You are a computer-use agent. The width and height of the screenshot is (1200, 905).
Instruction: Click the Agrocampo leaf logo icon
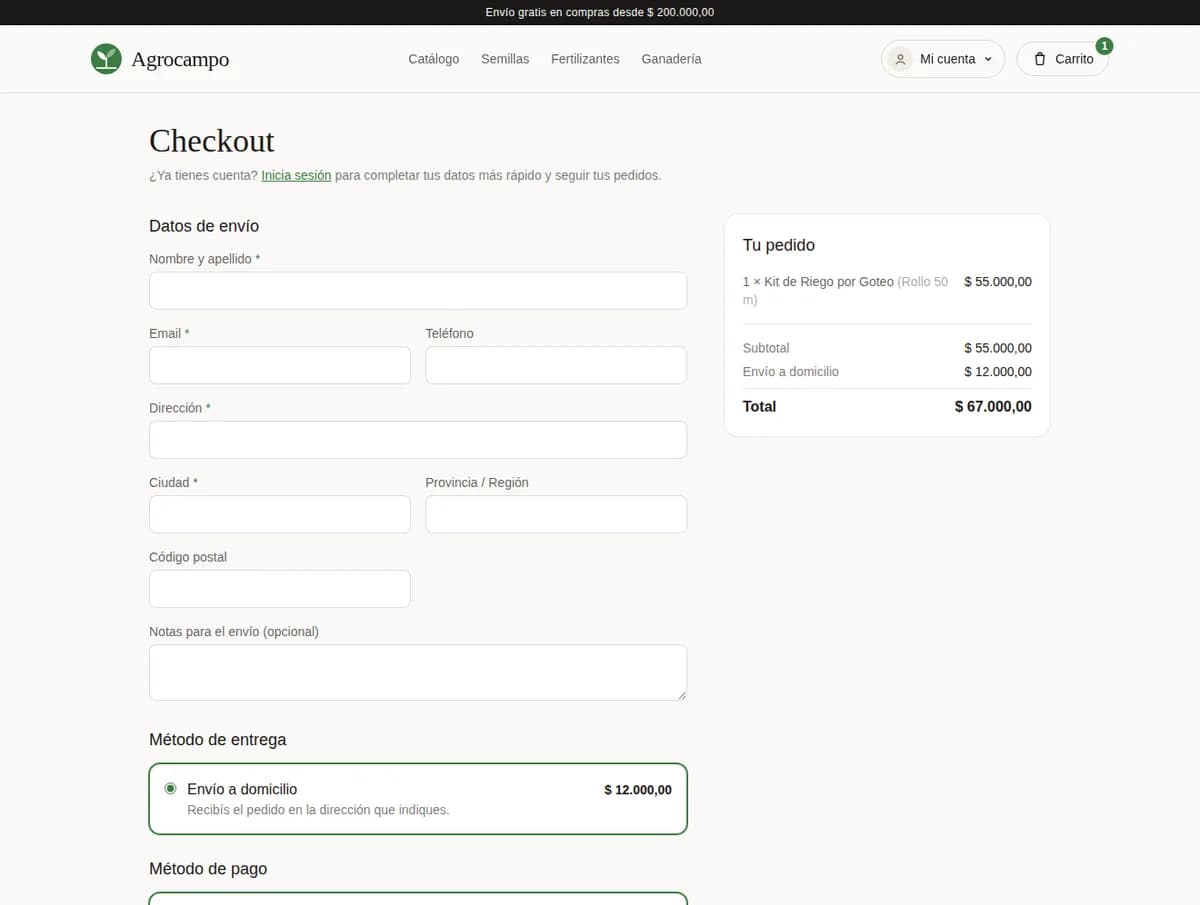click(x=106, y=59)
